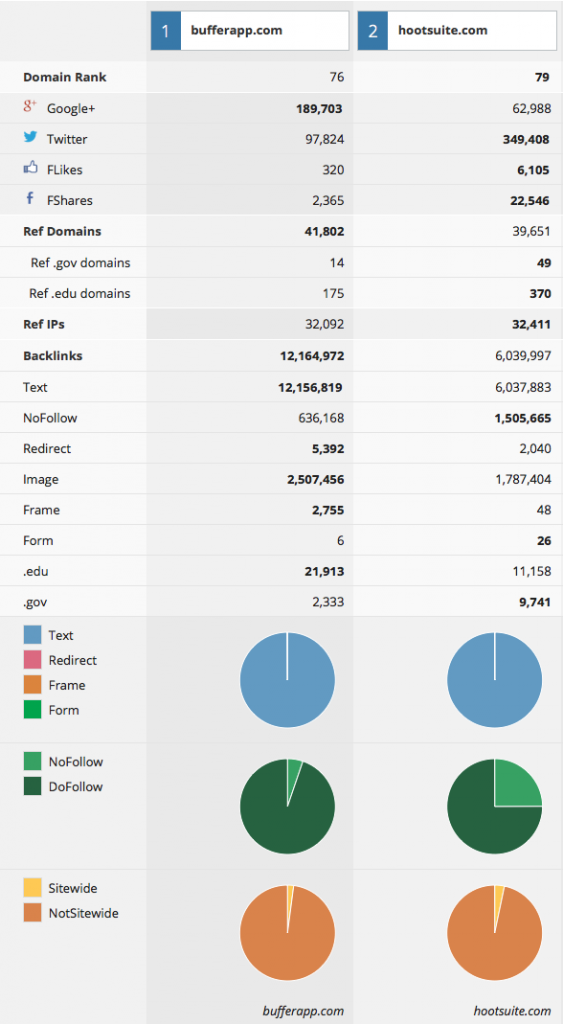Click Ref Domains value 41,802
This screenshot has height=1024, width=563.
pyautogui.click(x=323, y=231)
